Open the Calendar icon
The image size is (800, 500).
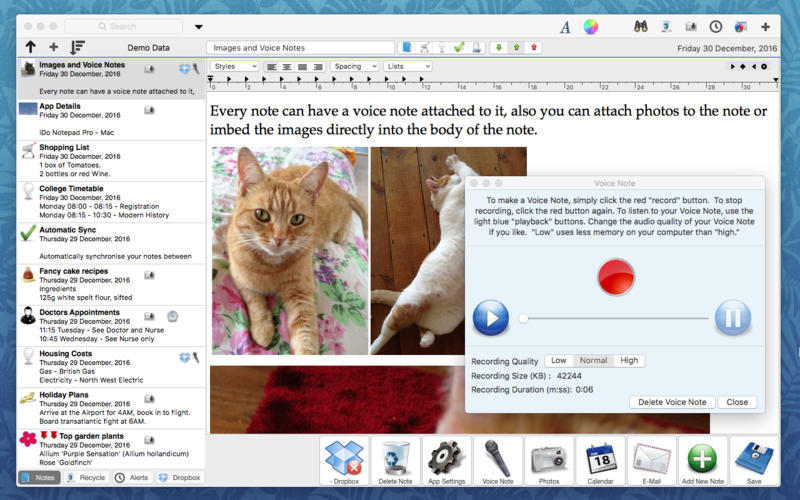pyautogui.click(x=601, y=461)
